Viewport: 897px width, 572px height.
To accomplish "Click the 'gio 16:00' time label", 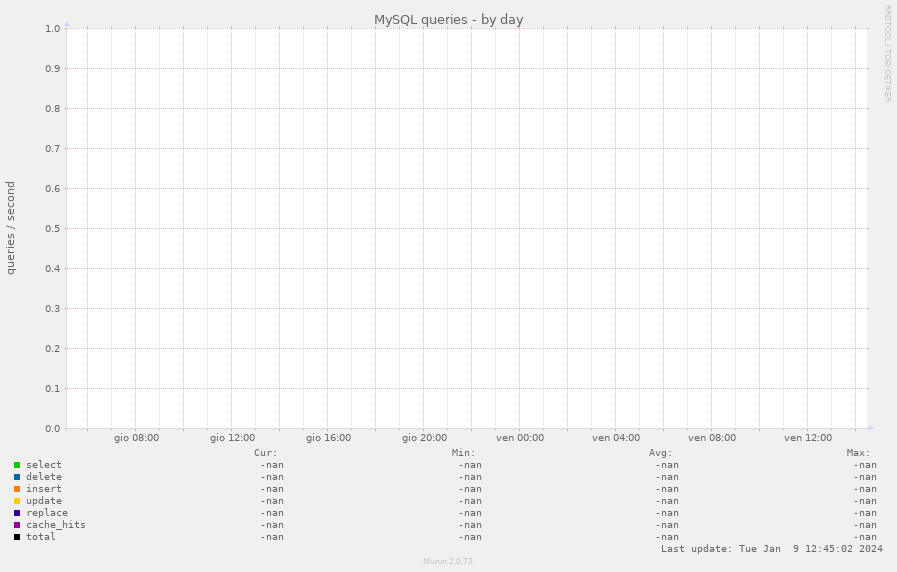I will (328, 438).
